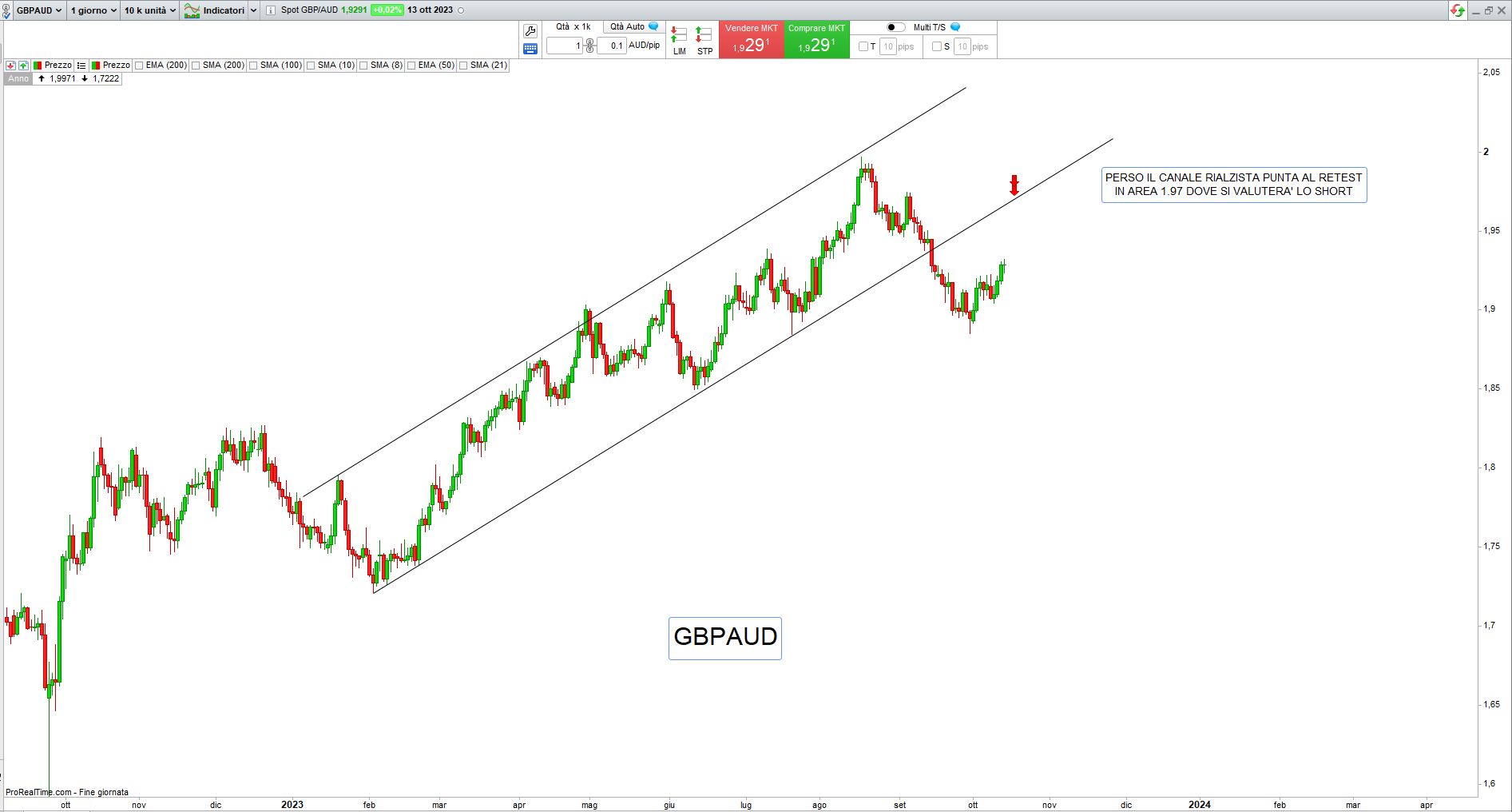Click the info icon next to Spot GBP/AUD
Screen dimensions: 1512x812
click(270, 10)
